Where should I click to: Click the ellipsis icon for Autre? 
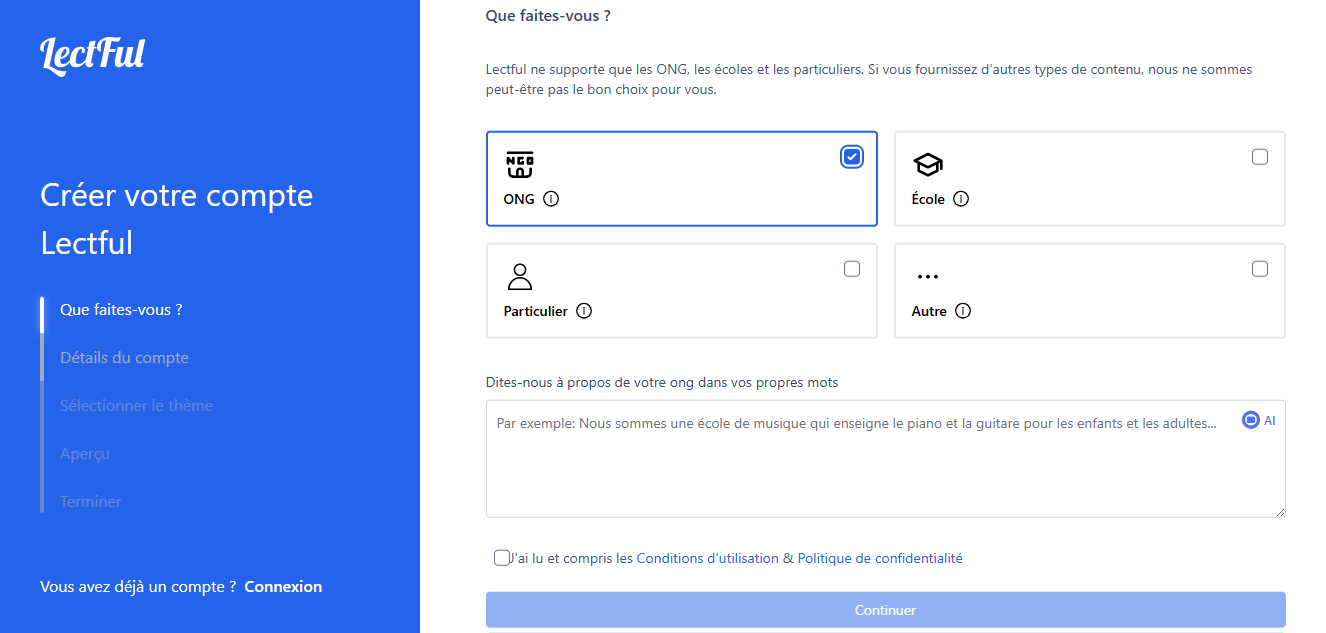click(x=927, y=275)
